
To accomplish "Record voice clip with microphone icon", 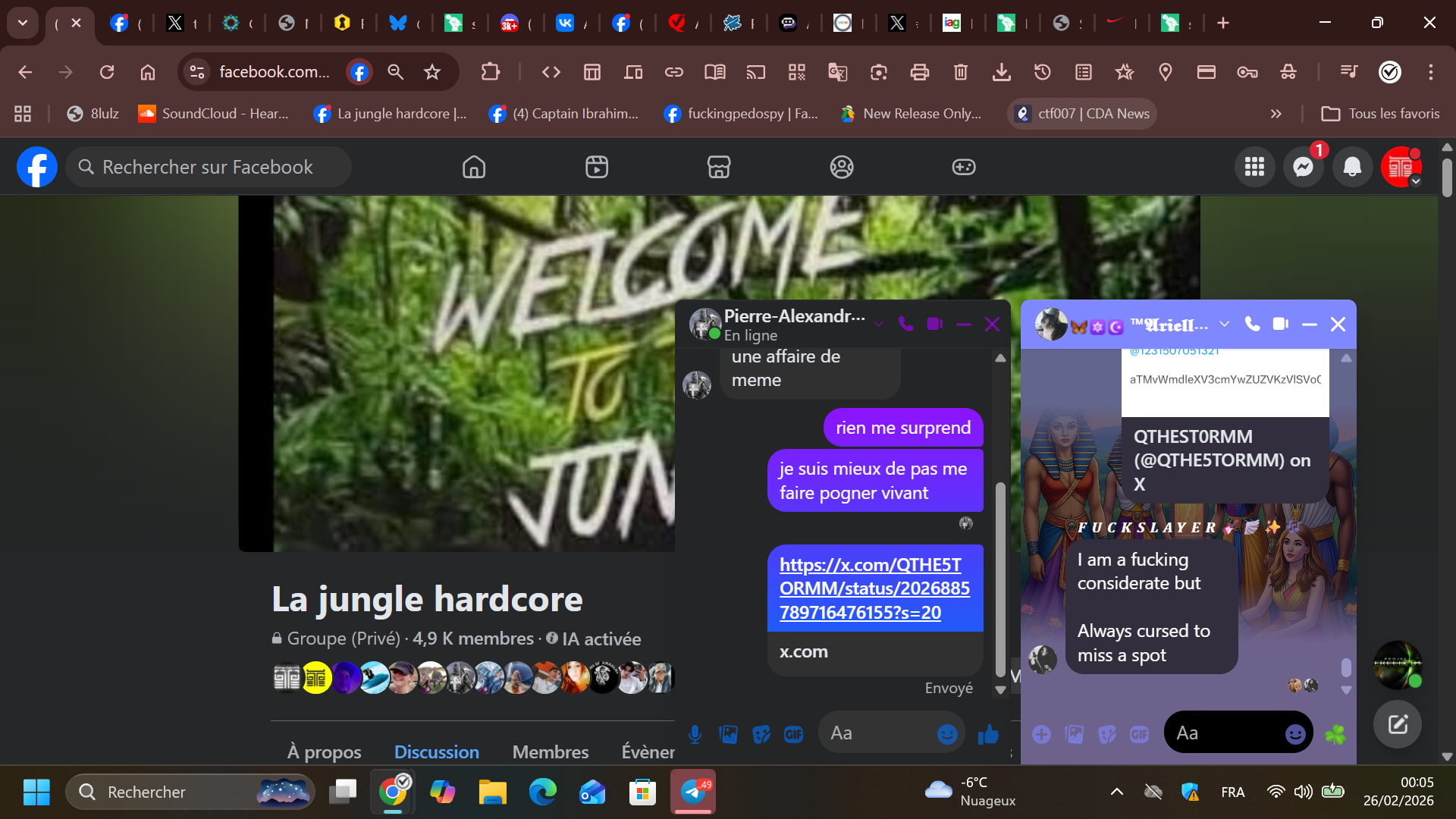I will click(x=695, y=734).
